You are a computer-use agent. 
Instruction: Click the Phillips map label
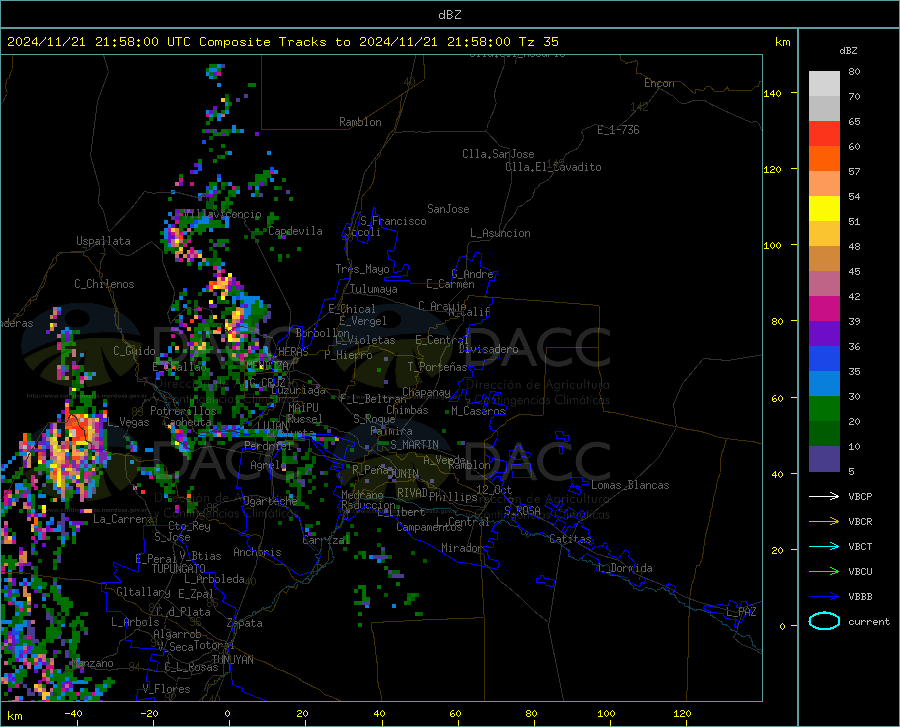[453, 497]
